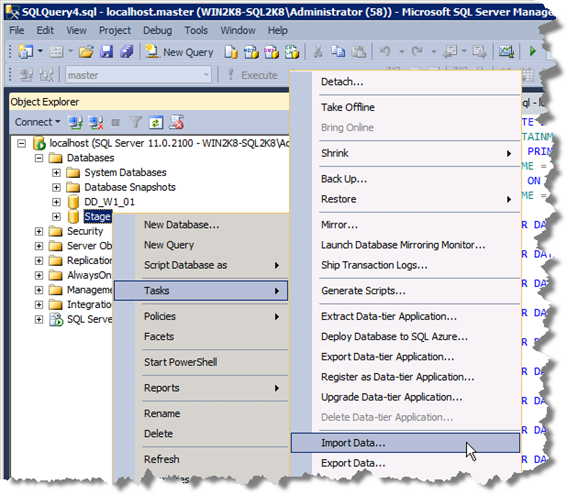Click the Open File folder icon

[86, 52]
